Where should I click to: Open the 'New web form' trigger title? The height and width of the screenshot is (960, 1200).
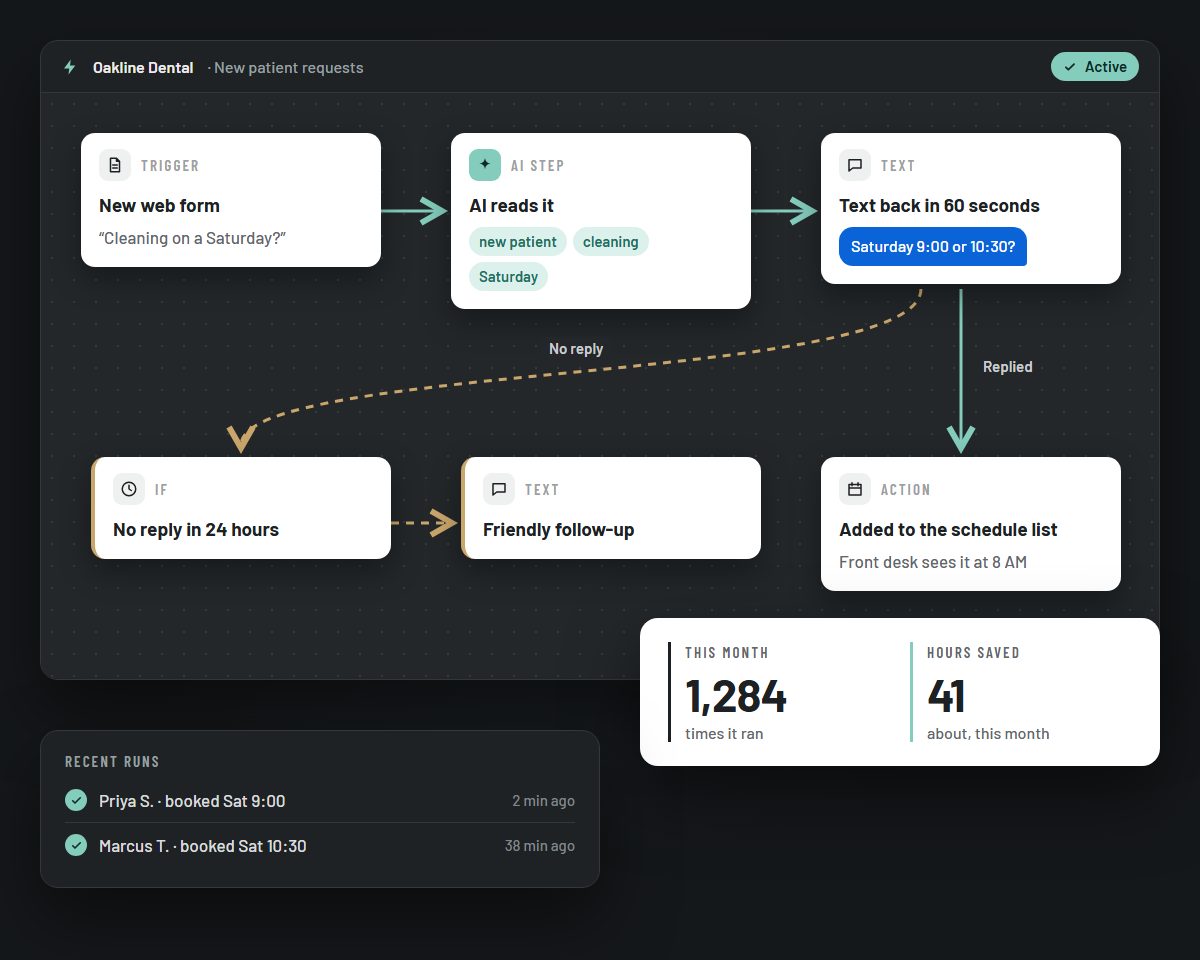pos(159,205)
